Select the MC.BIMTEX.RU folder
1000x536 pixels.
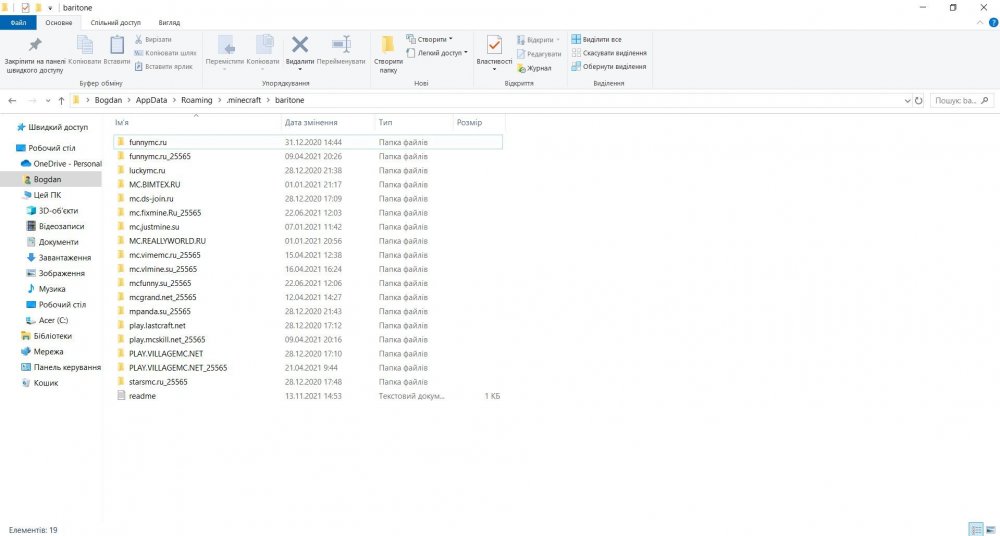point(308,184)
